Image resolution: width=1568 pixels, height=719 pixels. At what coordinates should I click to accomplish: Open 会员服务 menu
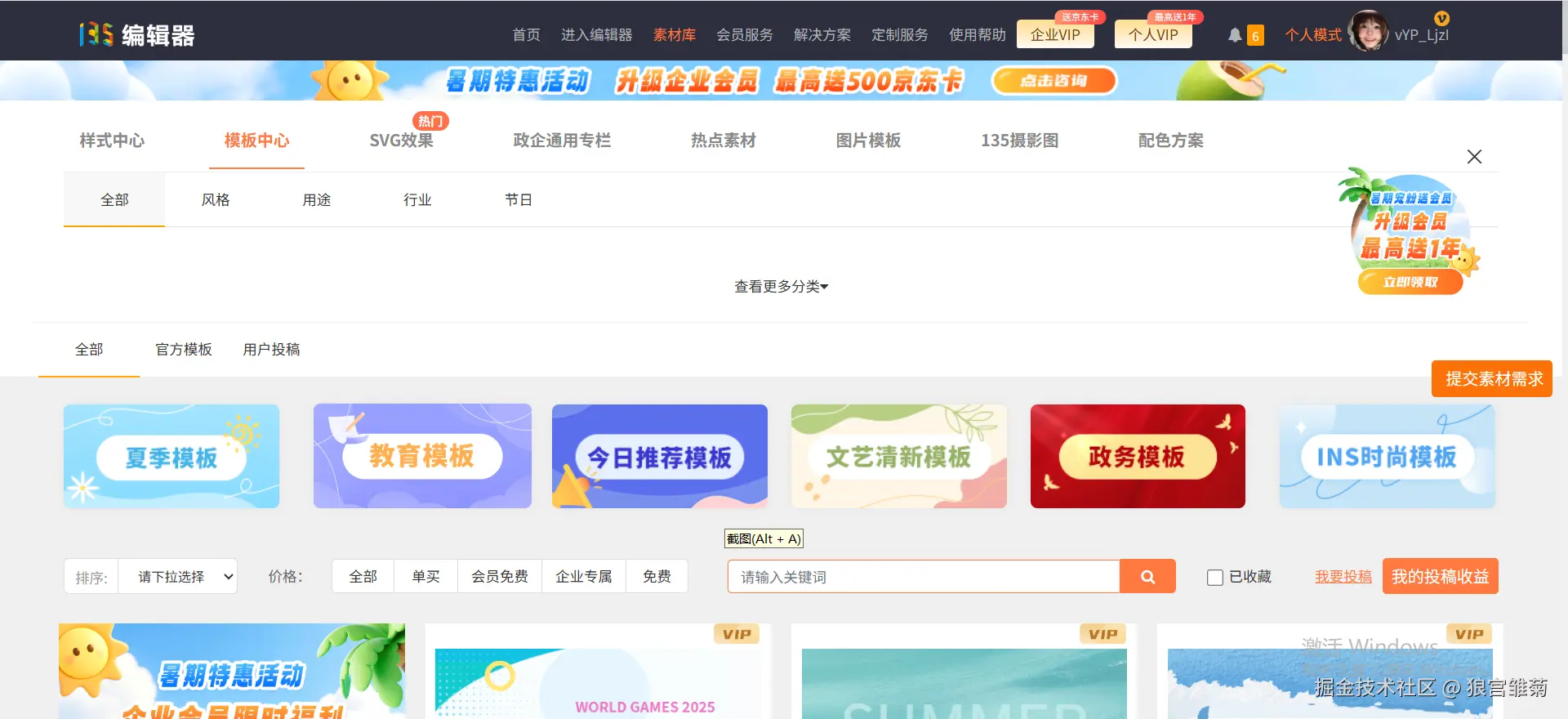[x=744, y=35]
